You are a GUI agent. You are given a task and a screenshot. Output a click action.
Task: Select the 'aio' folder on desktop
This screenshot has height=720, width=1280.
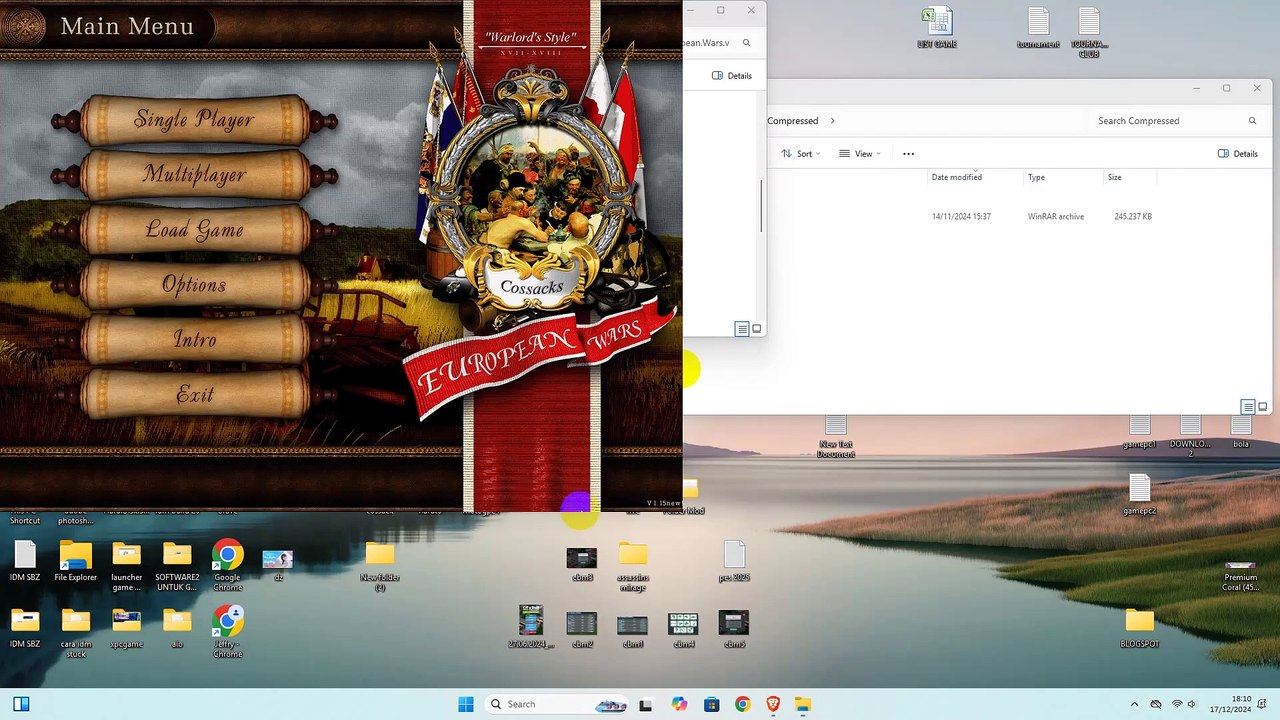coord(177,628)
